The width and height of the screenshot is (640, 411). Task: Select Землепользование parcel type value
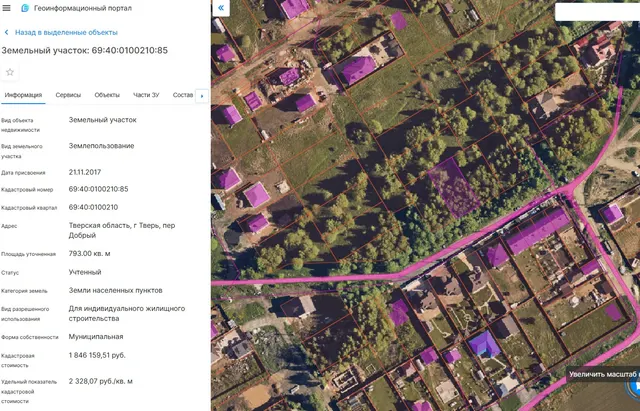[101, 146]
